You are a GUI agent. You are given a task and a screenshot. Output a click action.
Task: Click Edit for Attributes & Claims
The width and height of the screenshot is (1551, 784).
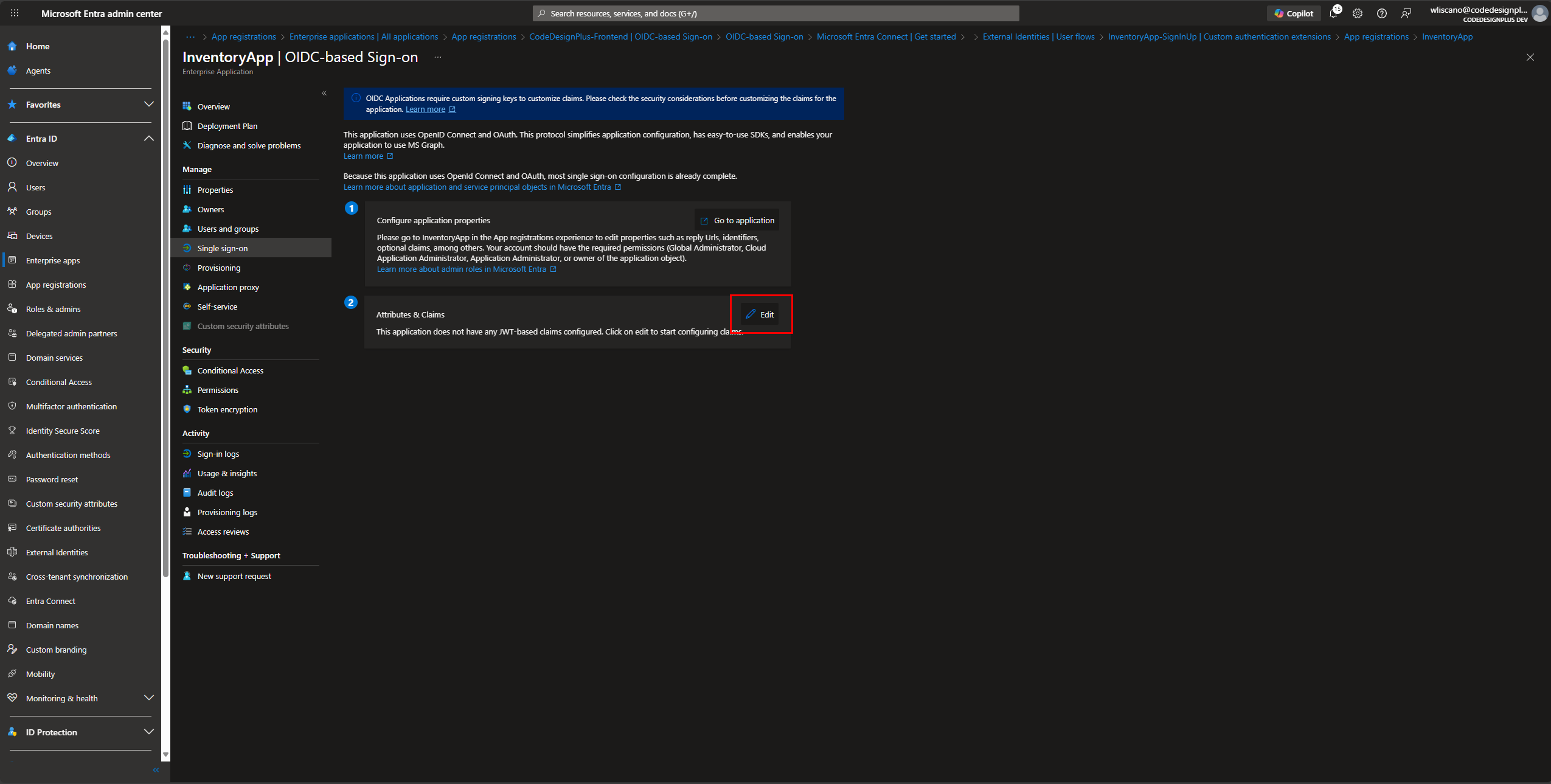[x=760, y=314]
